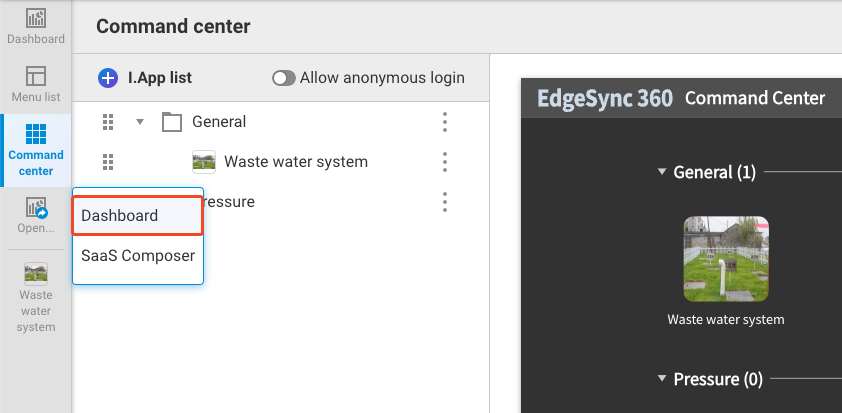Collapse Pressure (0) section in preview
The width and height of the screenshot is (842, 413).
click(x=662, y=380)
